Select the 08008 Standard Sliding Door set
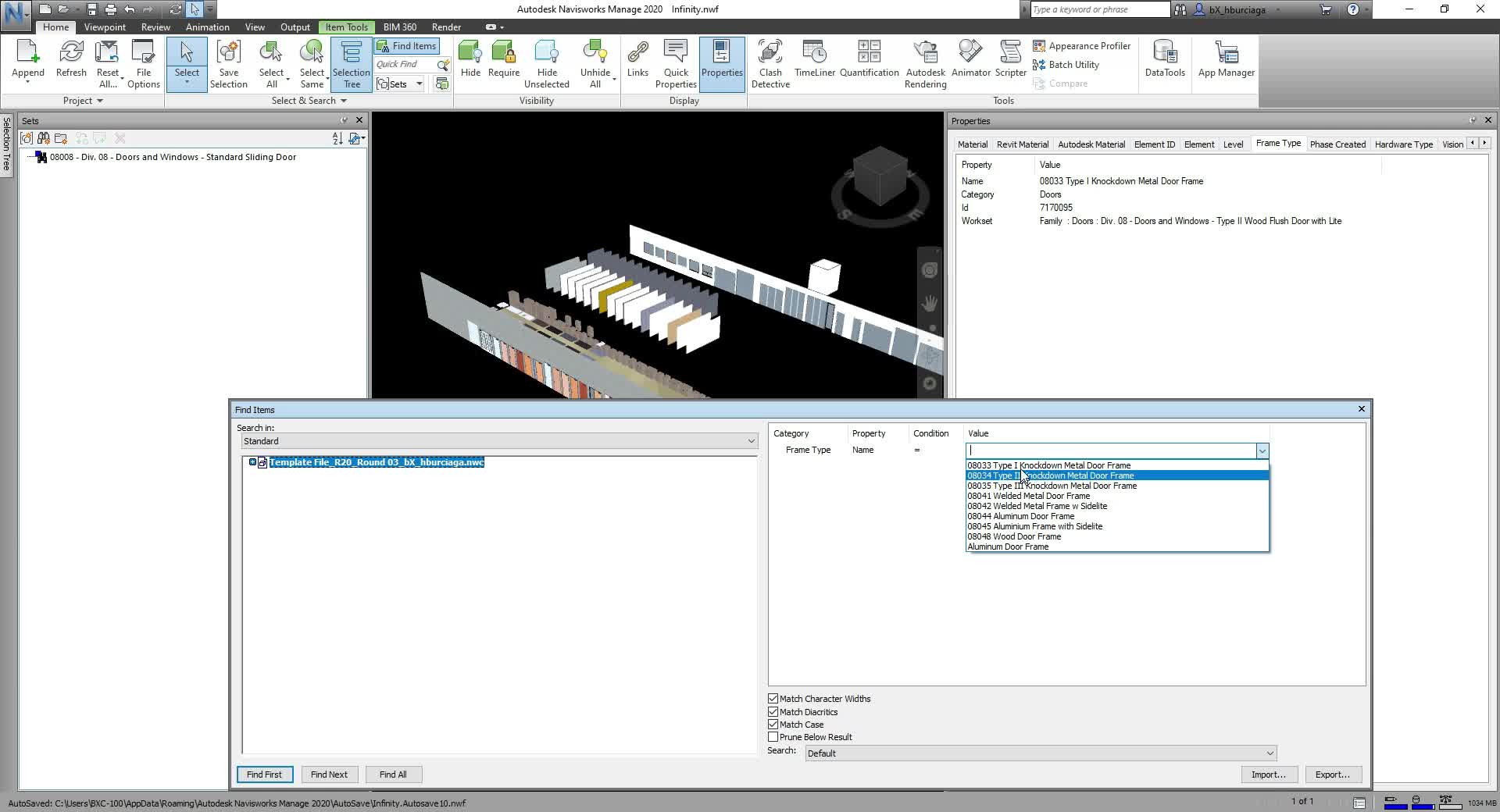Viewport: 1500px width, 812px height. (x=173, y=157)
